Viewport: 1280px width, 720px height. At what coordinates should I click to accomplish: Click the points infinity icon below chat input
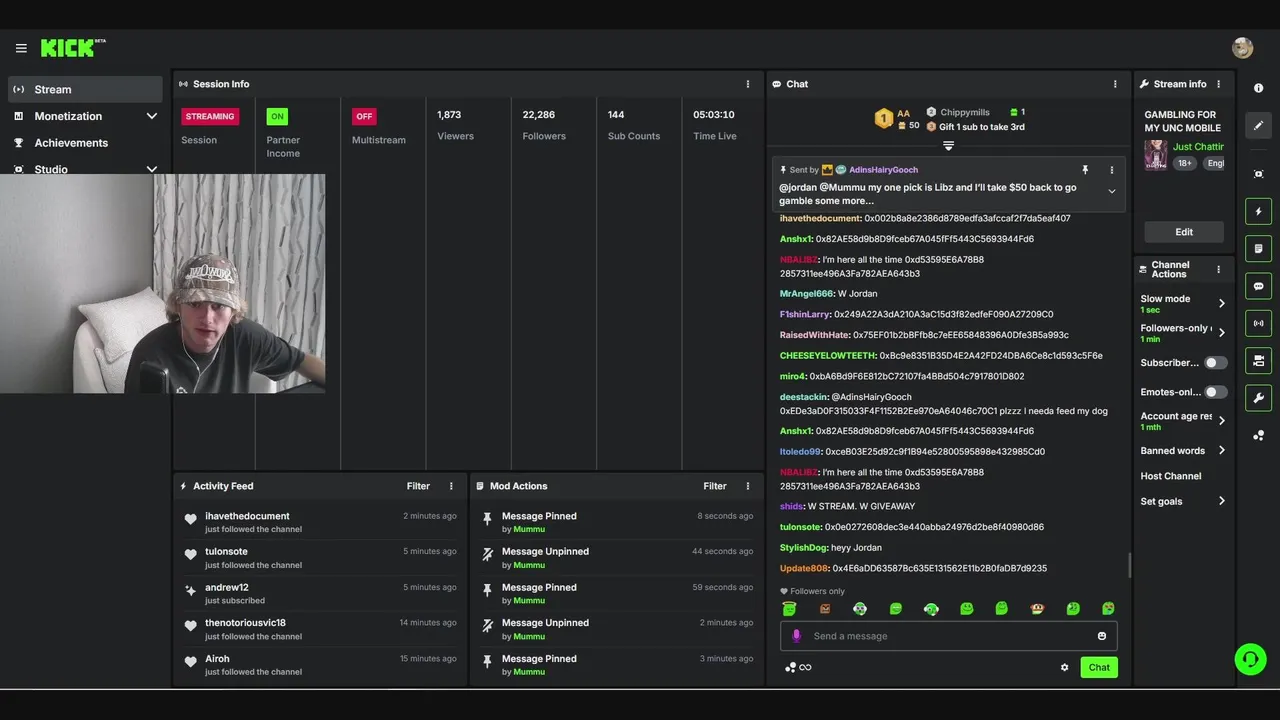(798, 667)
